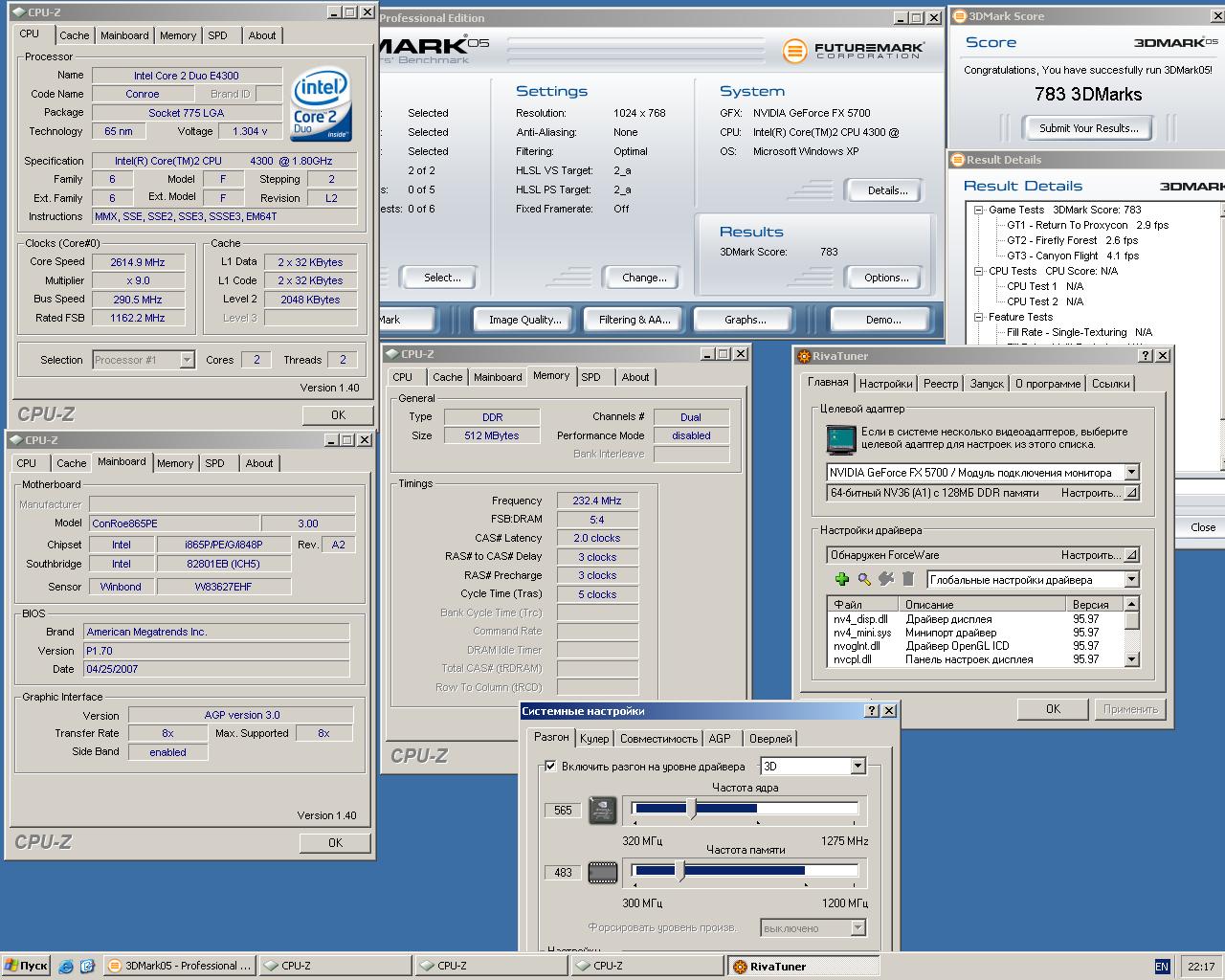Select the nv4_disp.dll row in driver list
1225x980 pixels.
[976, 619]
